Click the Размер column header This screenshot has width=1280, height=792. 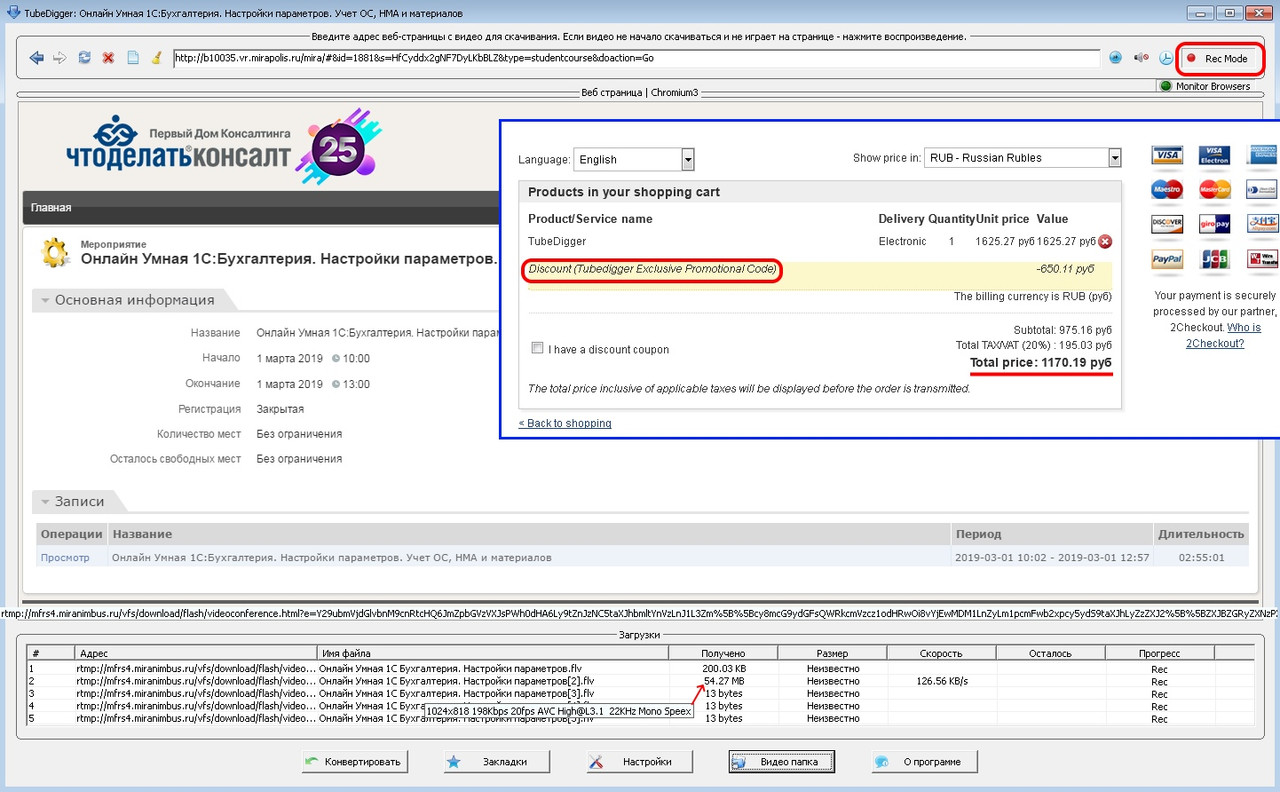(x=832, y=654)
